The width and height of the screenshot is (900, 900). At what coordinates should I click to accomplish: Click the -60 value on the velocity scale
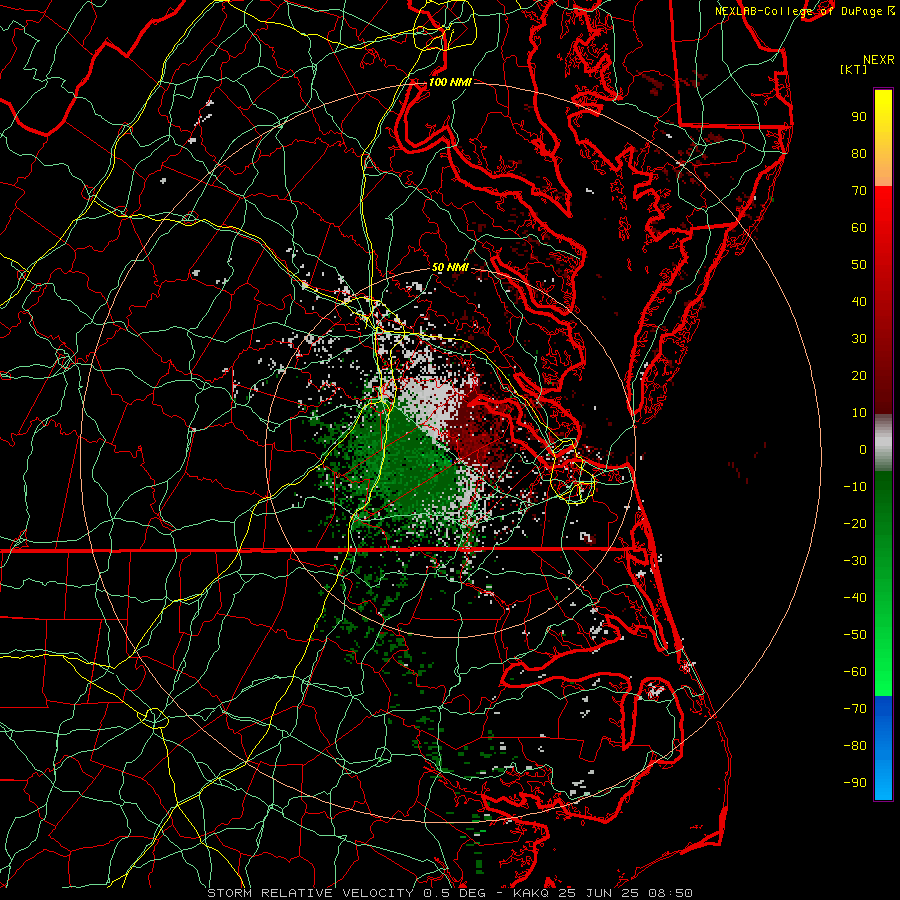coord(855,672)
